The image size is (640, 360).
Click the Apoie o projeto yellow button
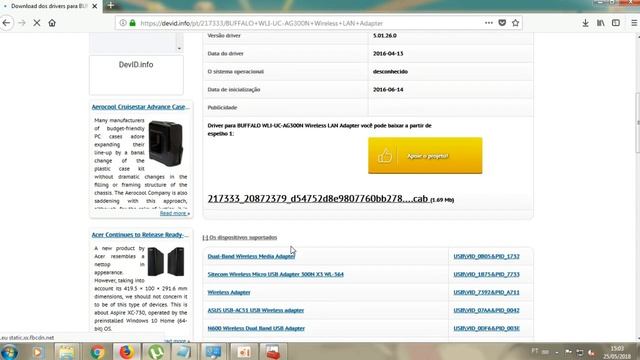pos(425,156)
